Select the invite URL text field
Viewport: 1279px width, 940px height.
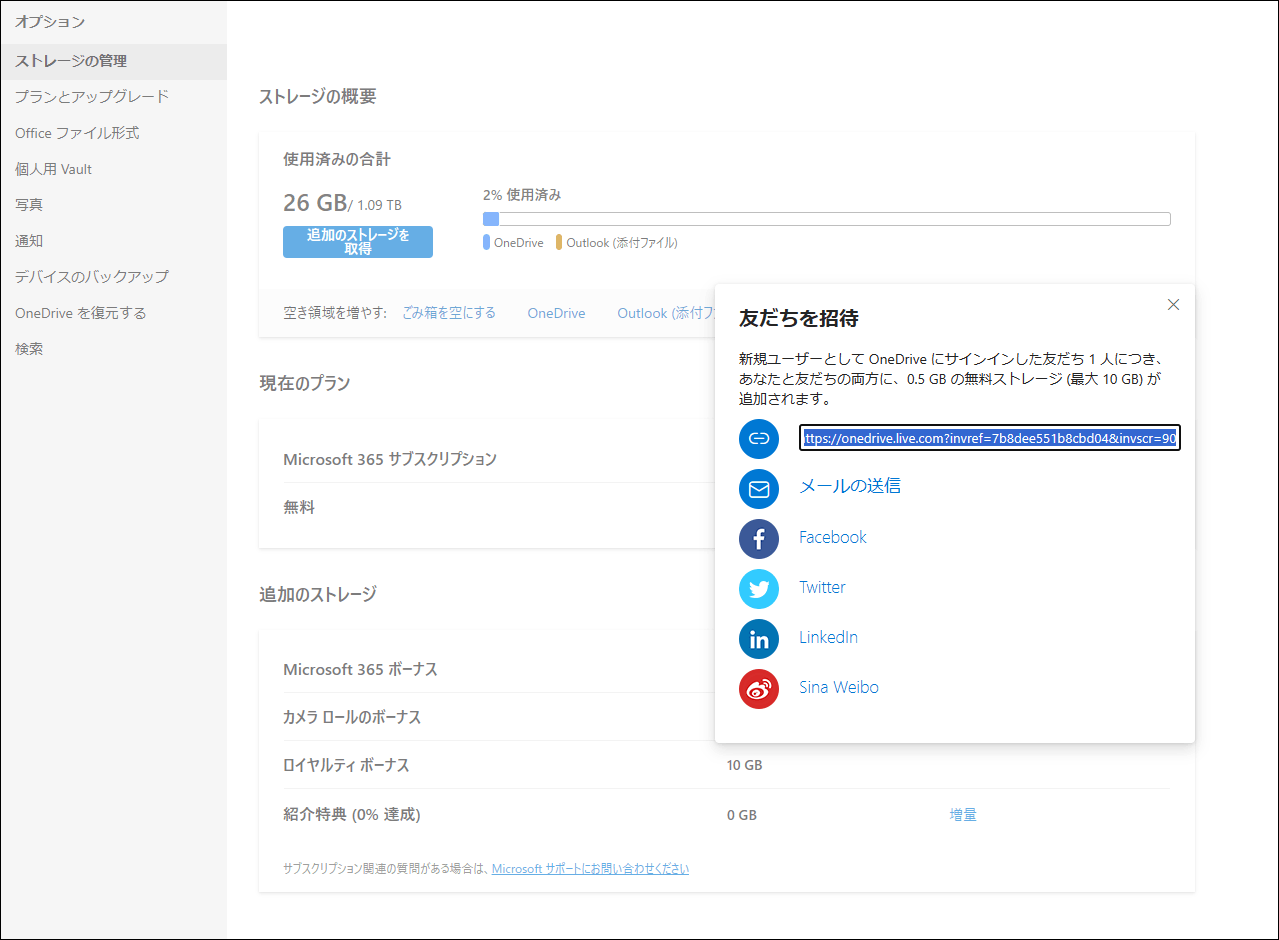pyautogui.click(x=990, y=438)
